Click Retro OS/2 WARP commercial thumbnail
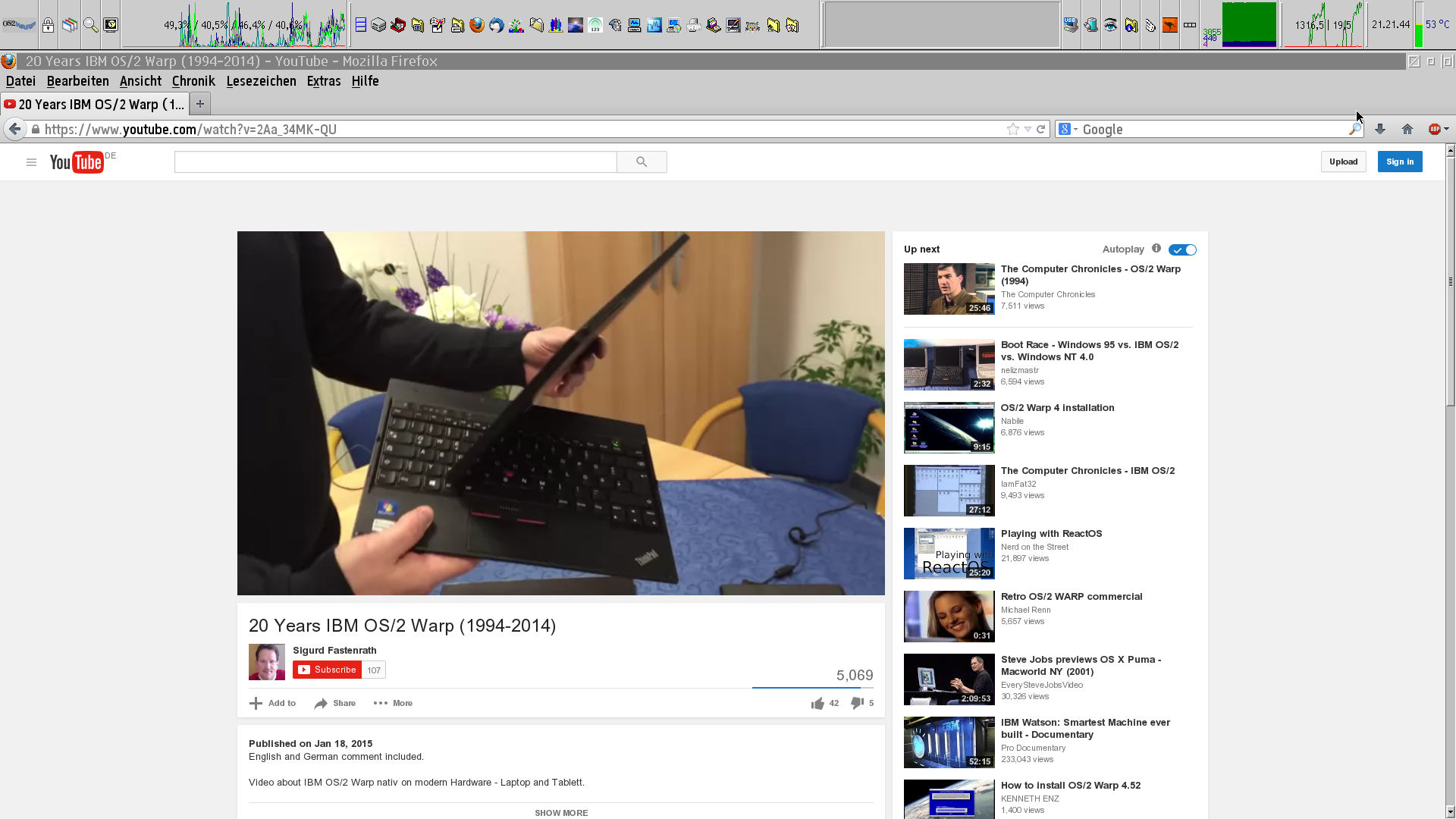1456x819 pixels. (x=949, y=617)
